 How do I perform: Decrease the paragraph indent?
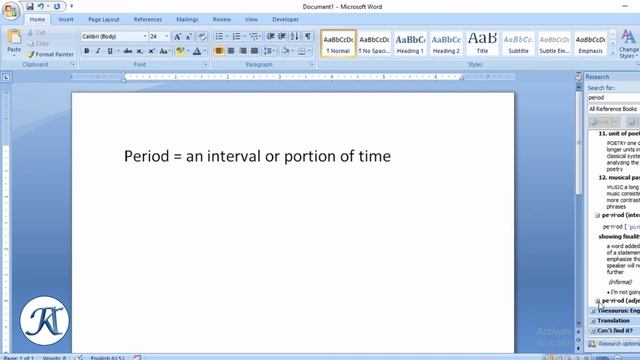[x=270, y=36]
